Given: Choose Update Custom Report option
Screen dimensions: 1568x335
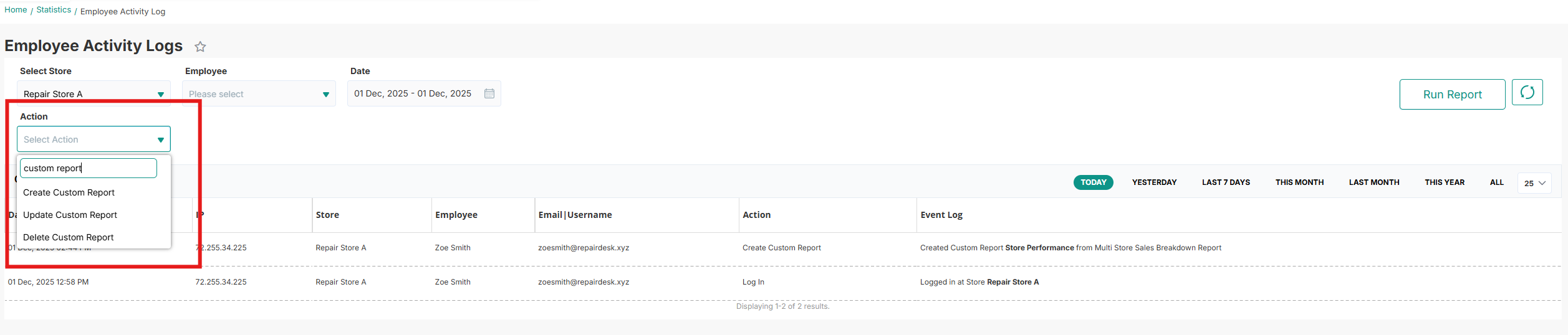Looking at the screenshot, I should click(x=70, y=215).
